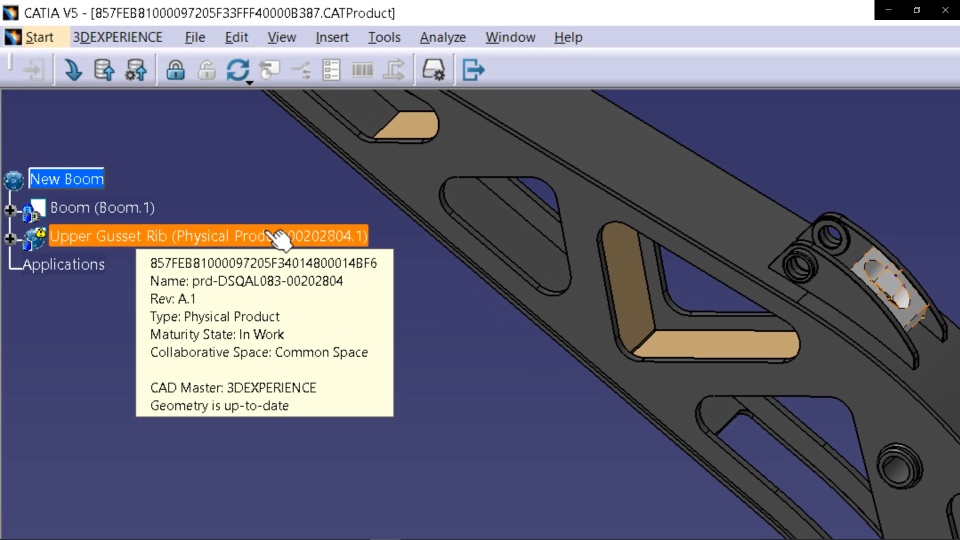Open the File menu
Viewport: 960px width, 540px height.
pos(195,37)
